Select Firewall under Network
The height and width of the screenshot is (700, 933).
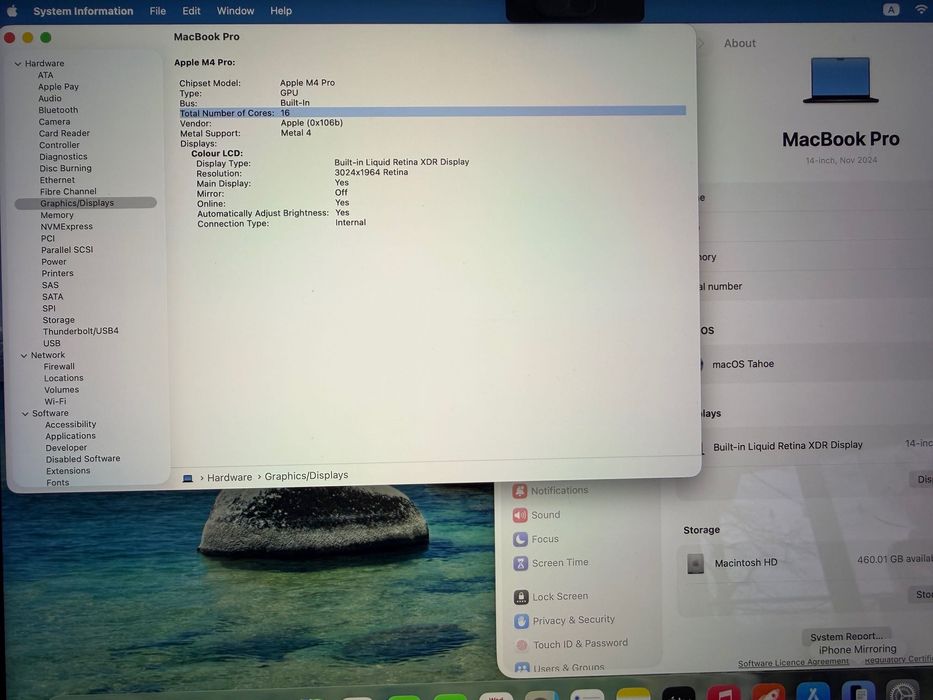click(59, 367)
